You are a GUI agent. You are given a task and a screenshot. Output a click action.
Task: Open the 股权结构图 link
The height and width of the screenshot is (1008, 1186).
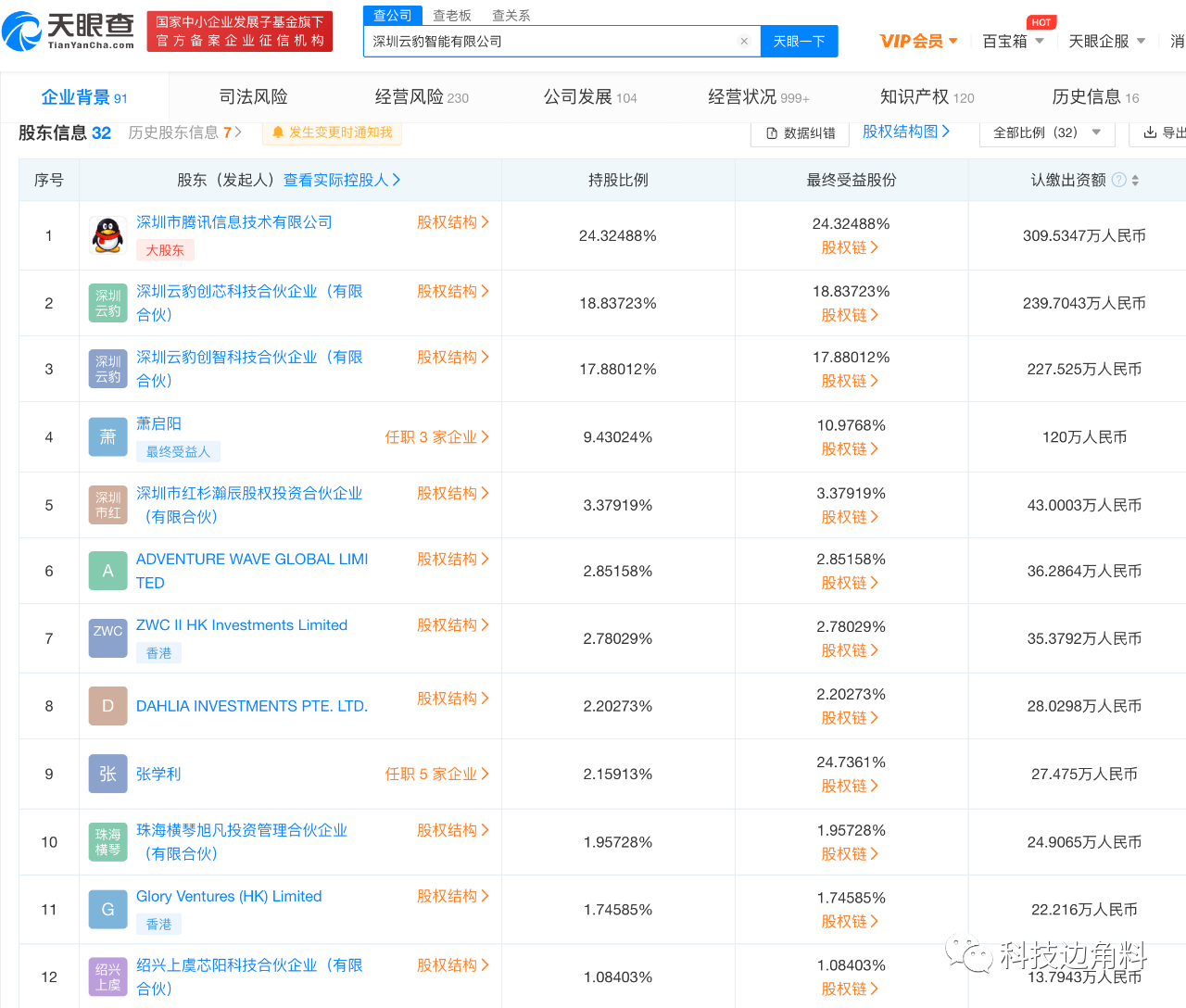(903, 132)
